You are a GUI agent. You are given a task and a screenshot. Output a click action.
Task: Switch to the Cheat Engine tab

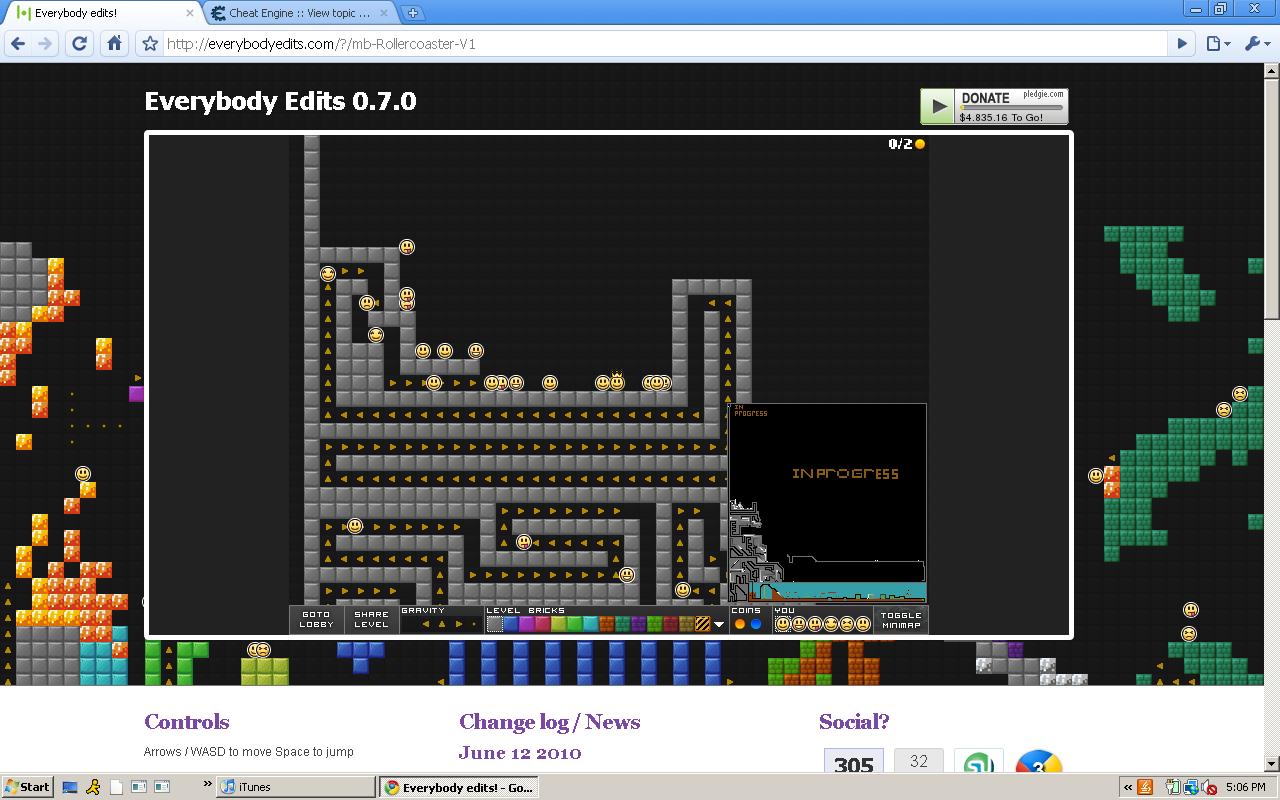tap(300, 13)
